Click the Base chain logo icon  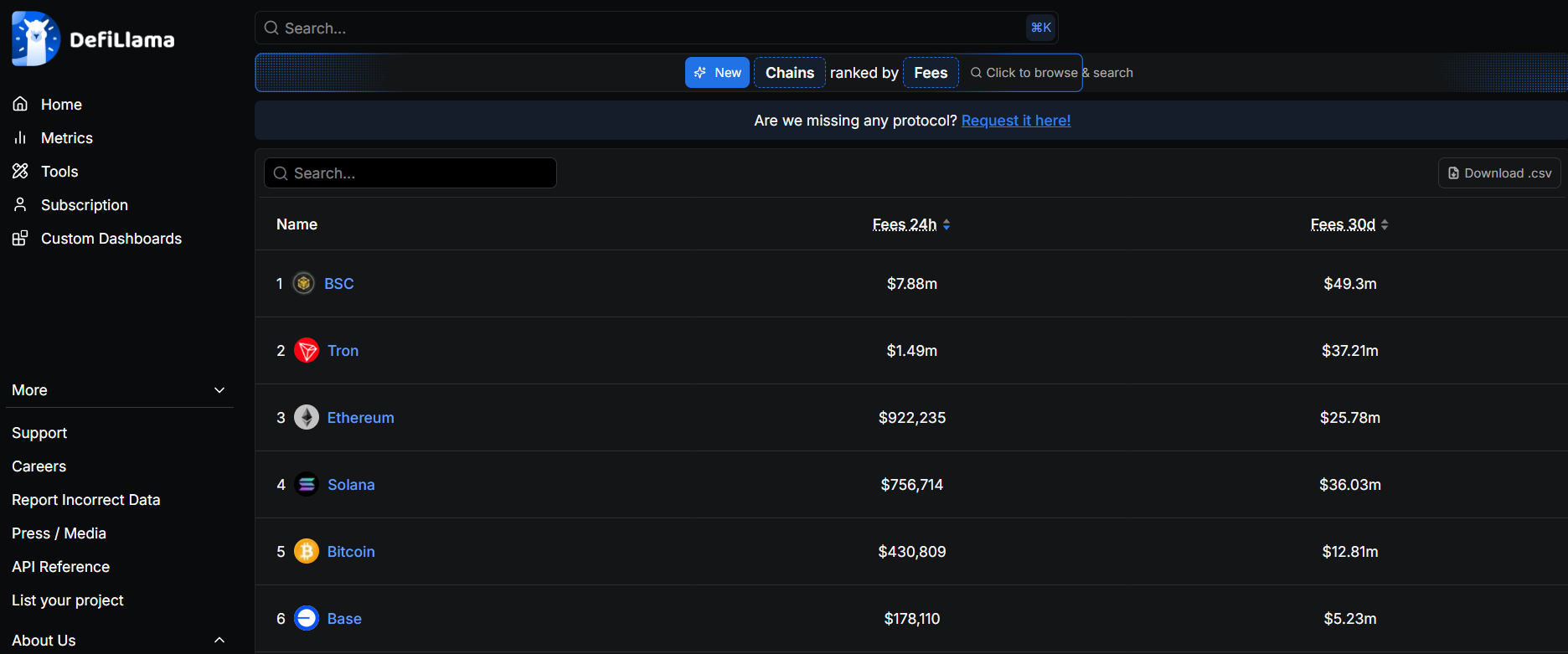tap(307, 619)
